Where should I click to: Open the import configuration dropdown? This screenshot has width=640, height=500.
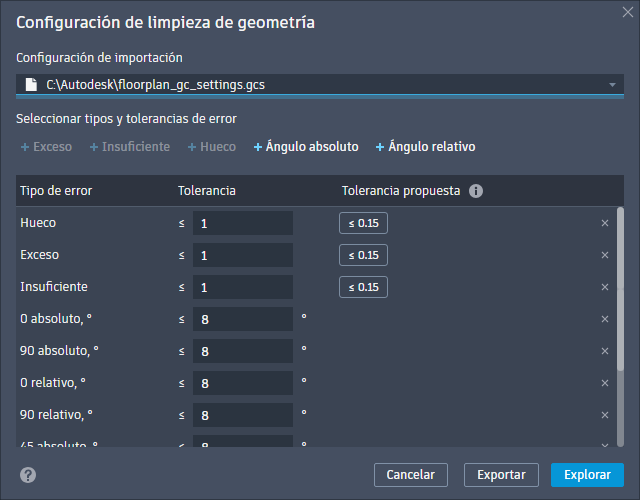(x=612, y=85)
